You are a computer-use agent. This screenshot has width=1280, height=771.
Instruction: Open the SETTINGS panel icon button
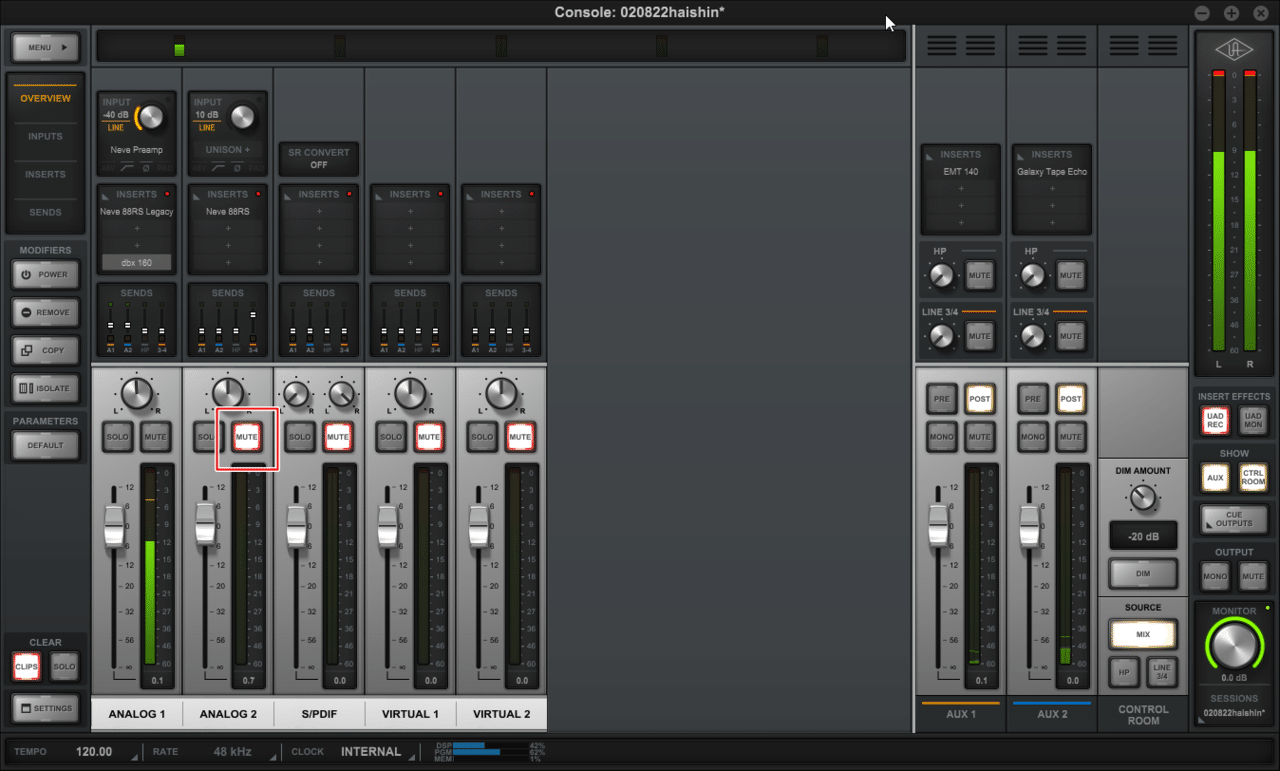[45, 708]
